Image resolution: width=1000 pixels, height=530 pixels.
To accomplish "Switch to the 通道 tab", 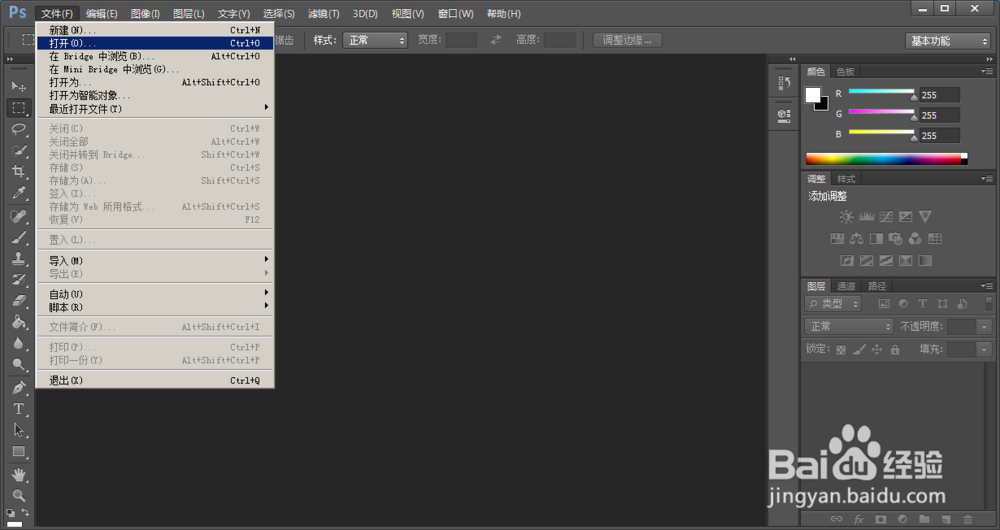I will [x=846, y=286].
